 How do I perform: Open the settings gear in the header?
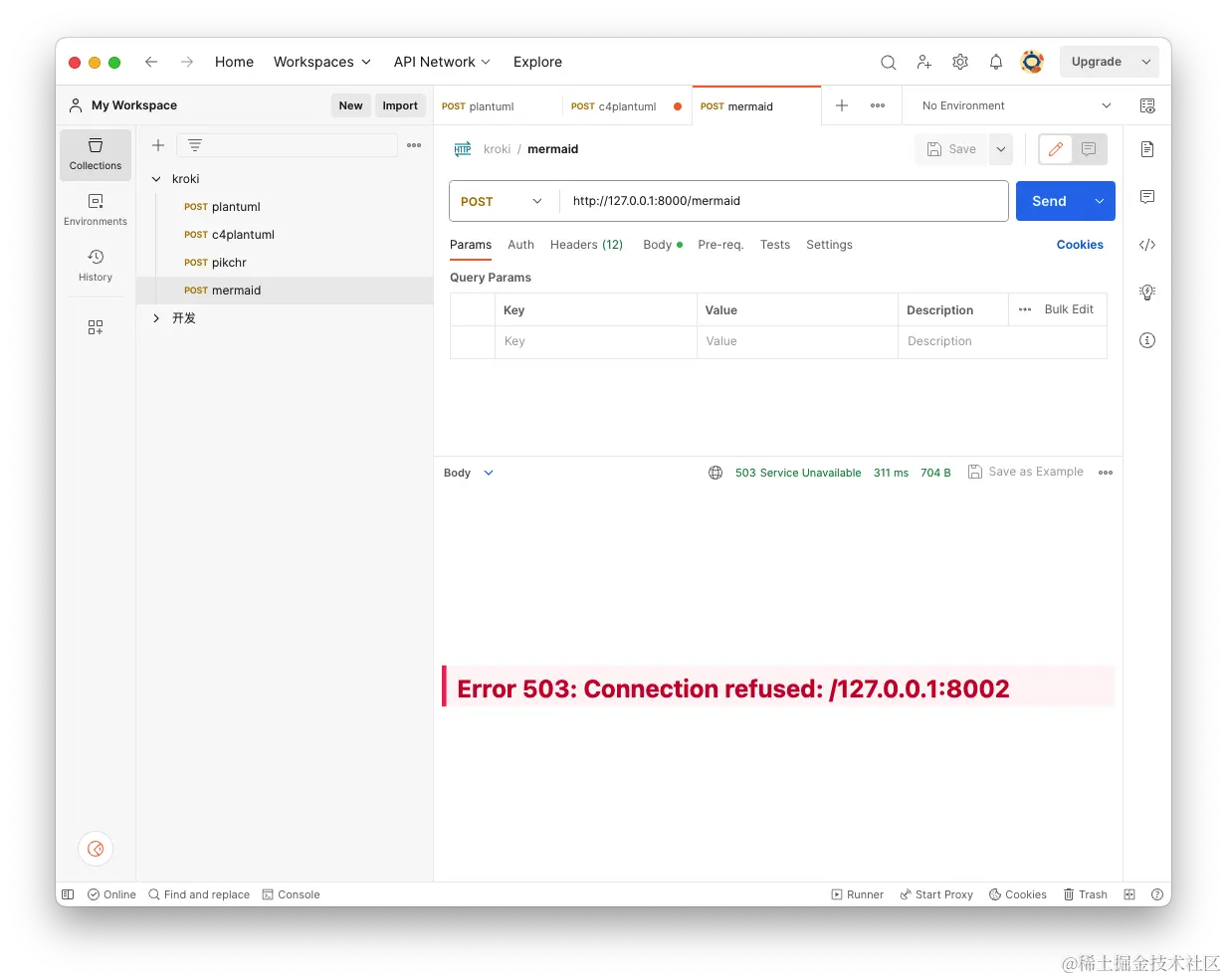pyautogui.click(x=960, y=62)
